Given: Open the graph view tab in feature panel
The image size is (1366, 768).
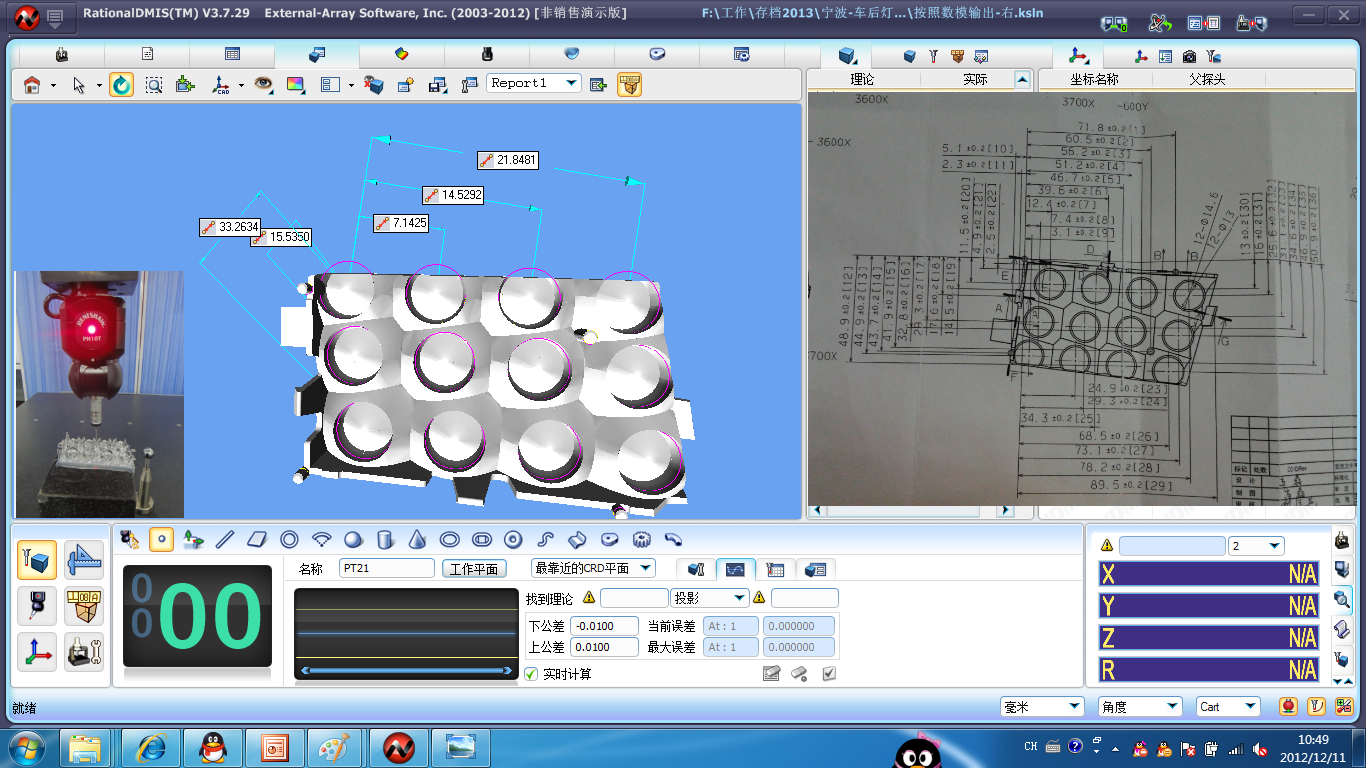Looking at the screenshot, I should click(x=735, y=569).
